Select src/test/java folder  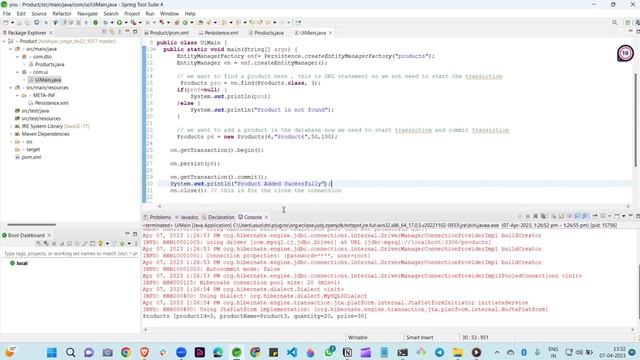pyautogui.click(x=32, y=111)
